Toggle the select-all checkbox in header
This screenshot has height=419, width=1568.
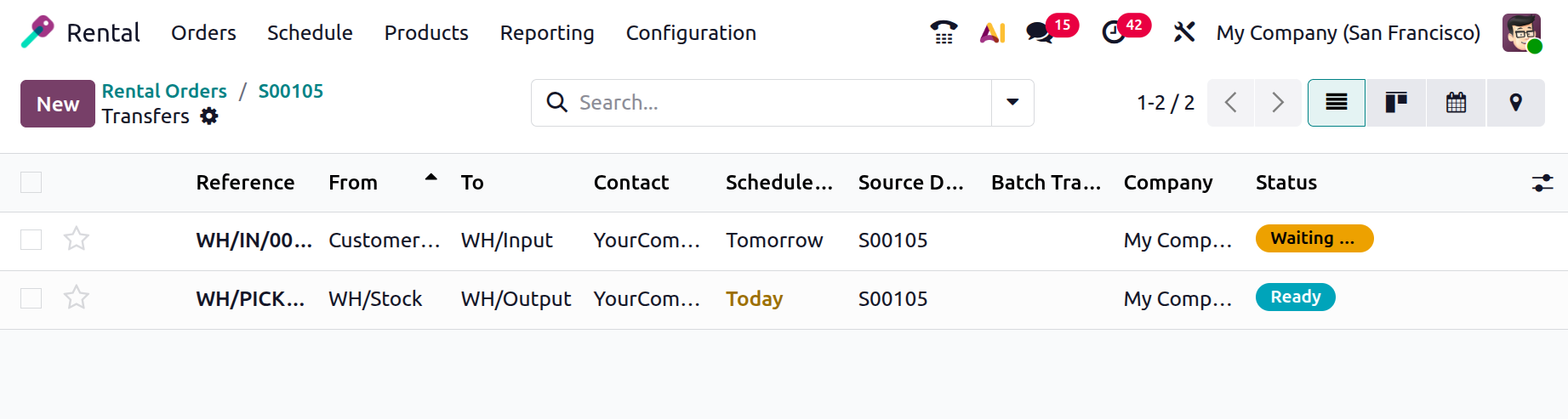point(31,182)
